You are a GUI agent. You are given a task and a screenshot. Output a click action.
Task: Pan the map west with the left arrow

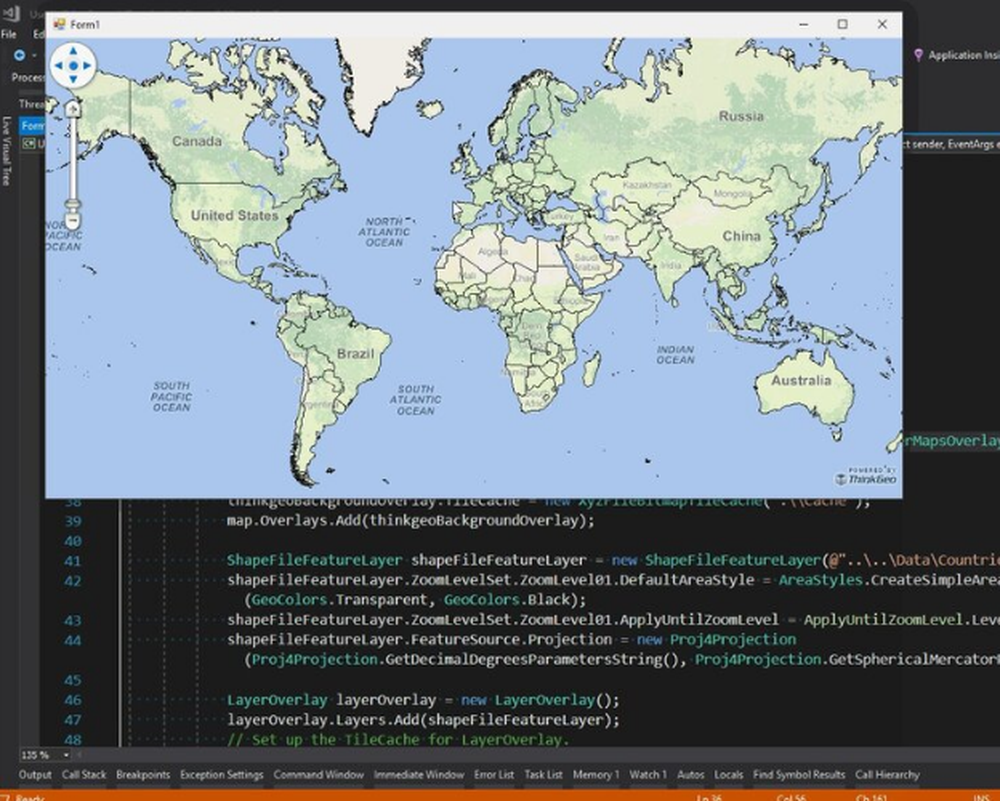(60, 64)
